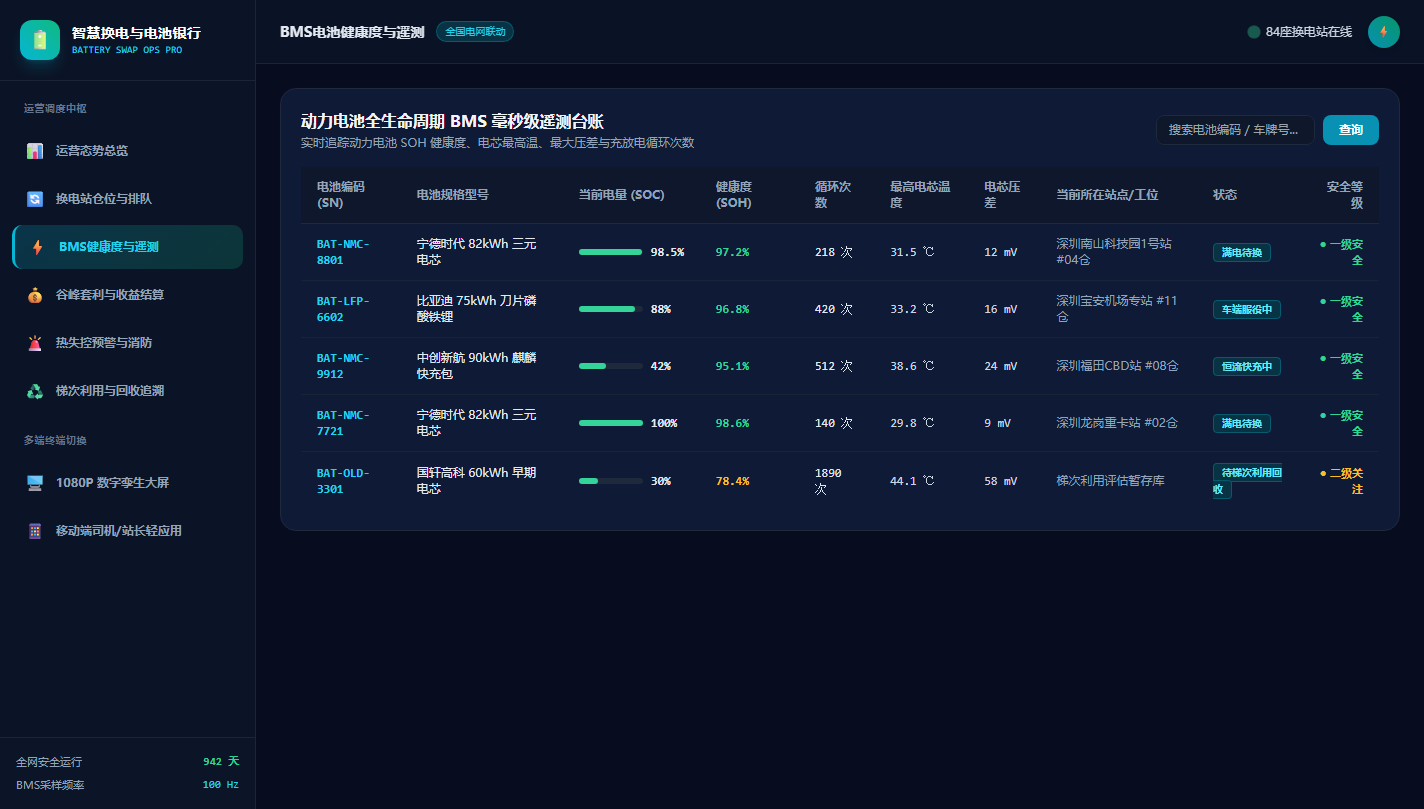
Task: Click the 42% SOC progress bar
Action: coord(611,366)
